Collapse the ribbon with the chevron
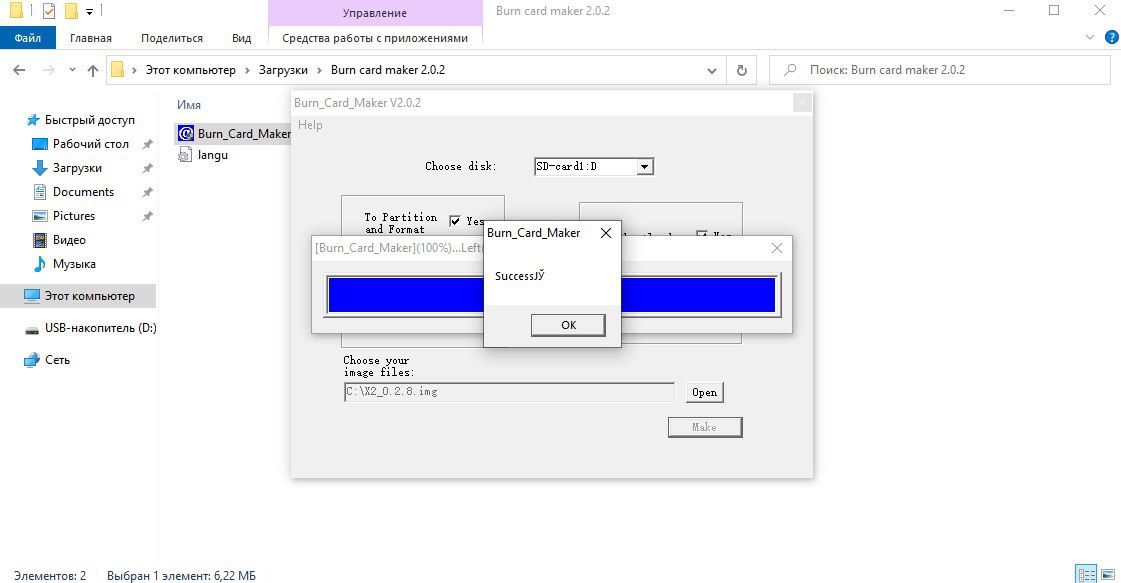Screen dimensions: 1121x583 pos(1090,37)
